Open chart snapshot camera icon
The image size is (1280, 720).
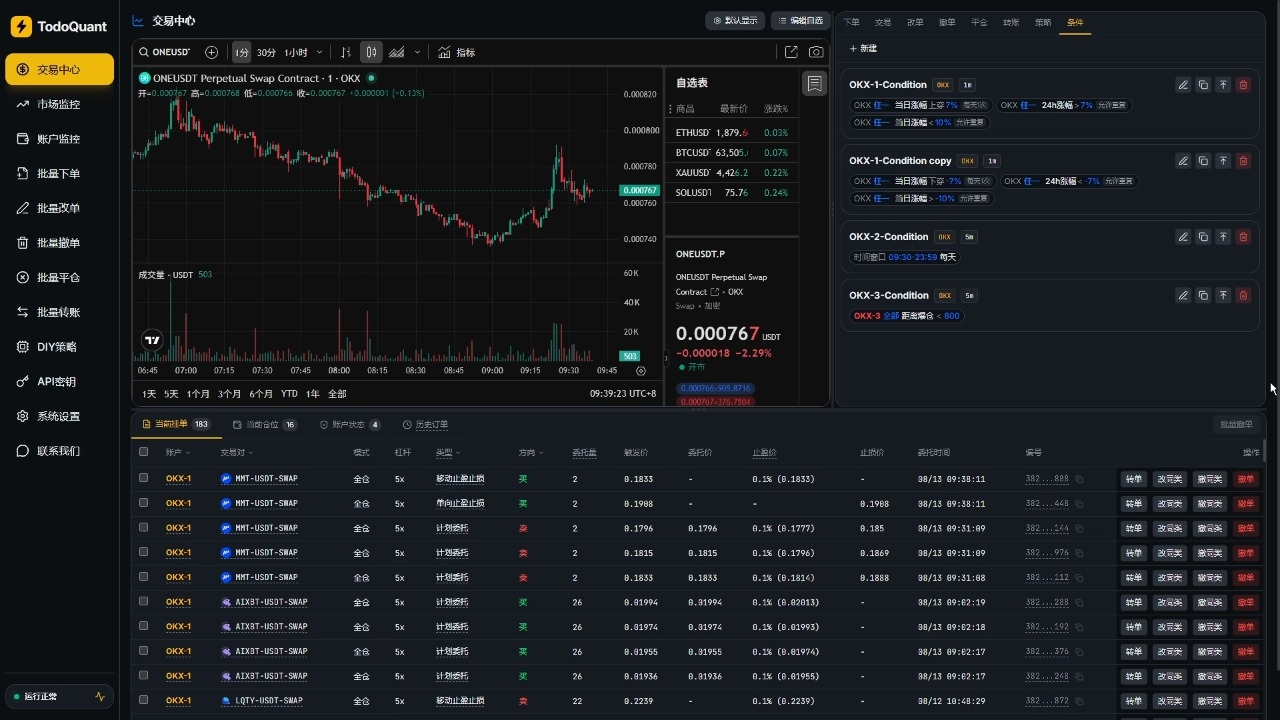click(x=817, y=52)
